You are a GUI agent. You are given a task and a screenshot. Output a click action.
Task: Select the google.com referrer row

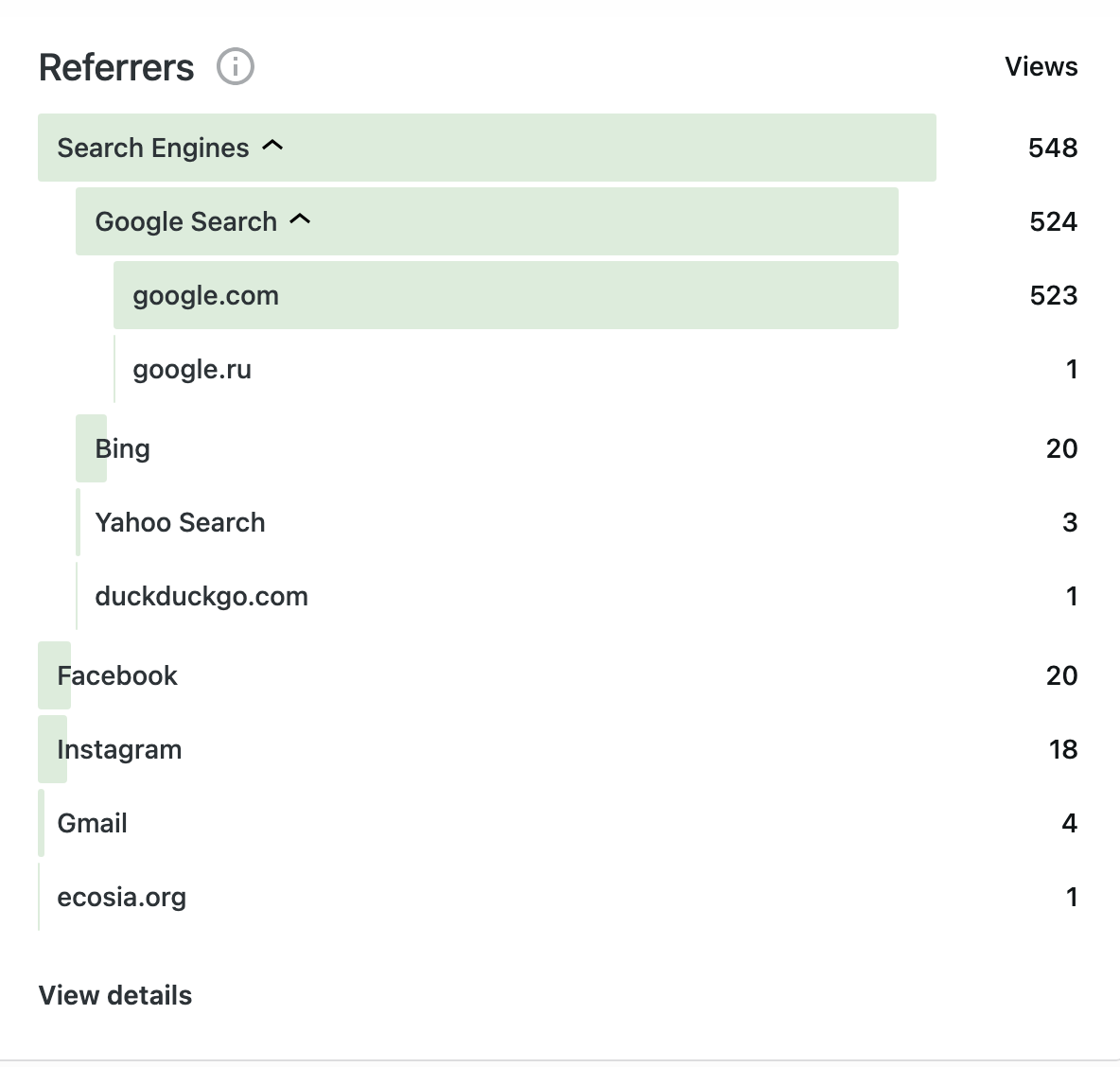[x=206, y=296]
